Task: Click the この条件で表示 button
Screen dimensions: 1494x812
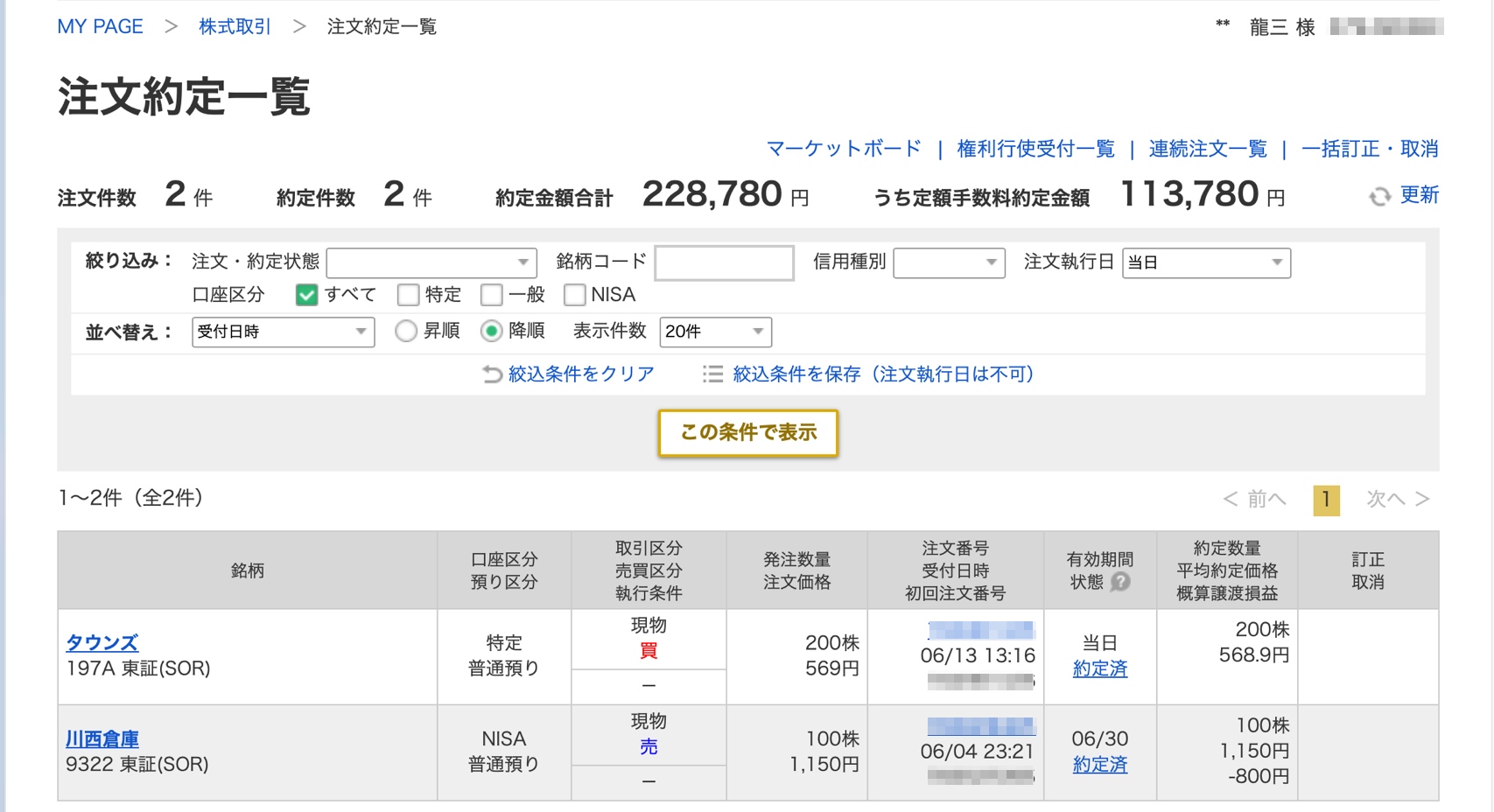Action: click(x=748, y=433)
